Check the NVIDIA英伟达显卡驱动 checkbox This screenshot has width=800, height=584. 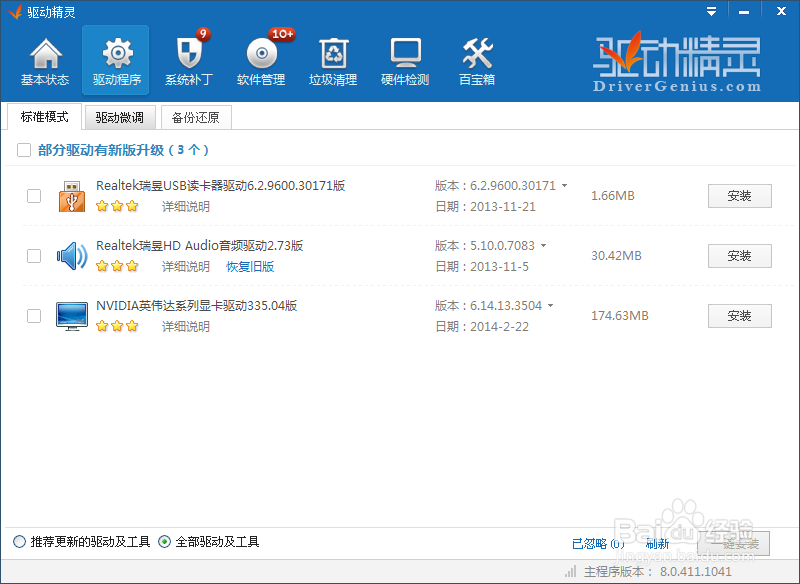(x=34, y=316)
